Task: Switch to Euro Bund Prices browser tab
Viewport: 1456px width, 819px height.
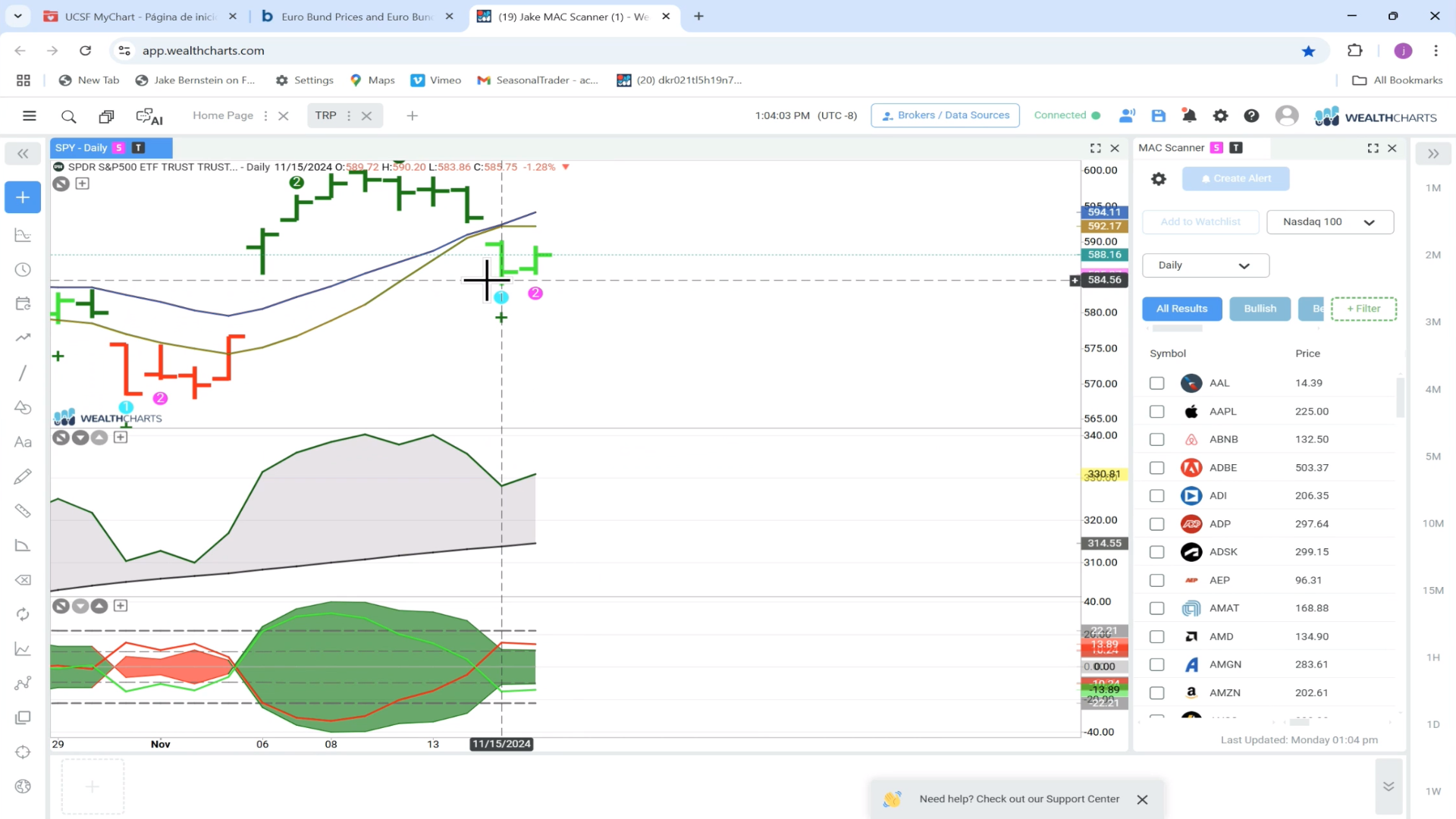Action: pos(356,16)
